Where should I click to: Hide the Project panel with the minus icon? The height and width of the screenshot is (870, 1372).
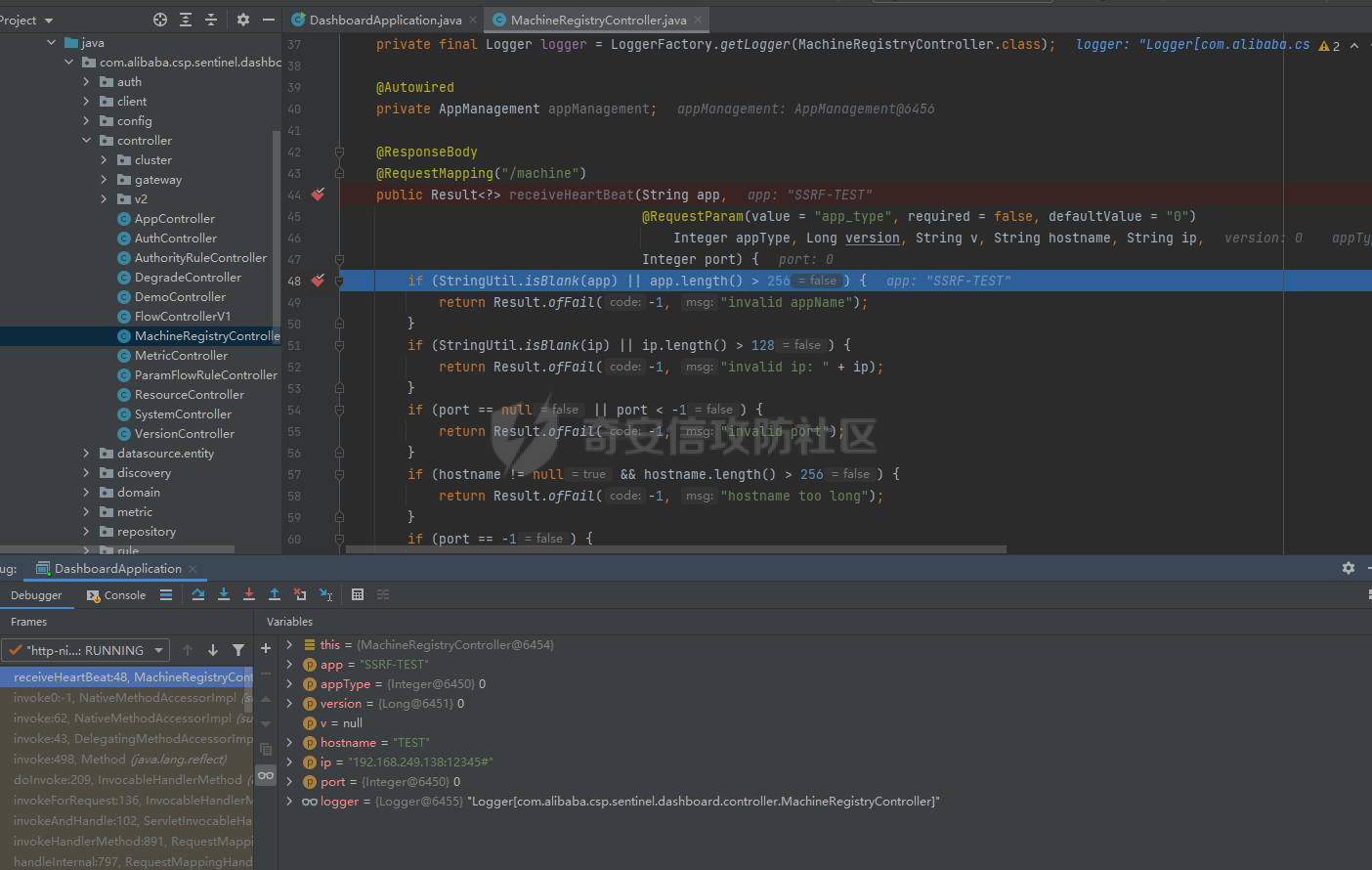point(269,20)
